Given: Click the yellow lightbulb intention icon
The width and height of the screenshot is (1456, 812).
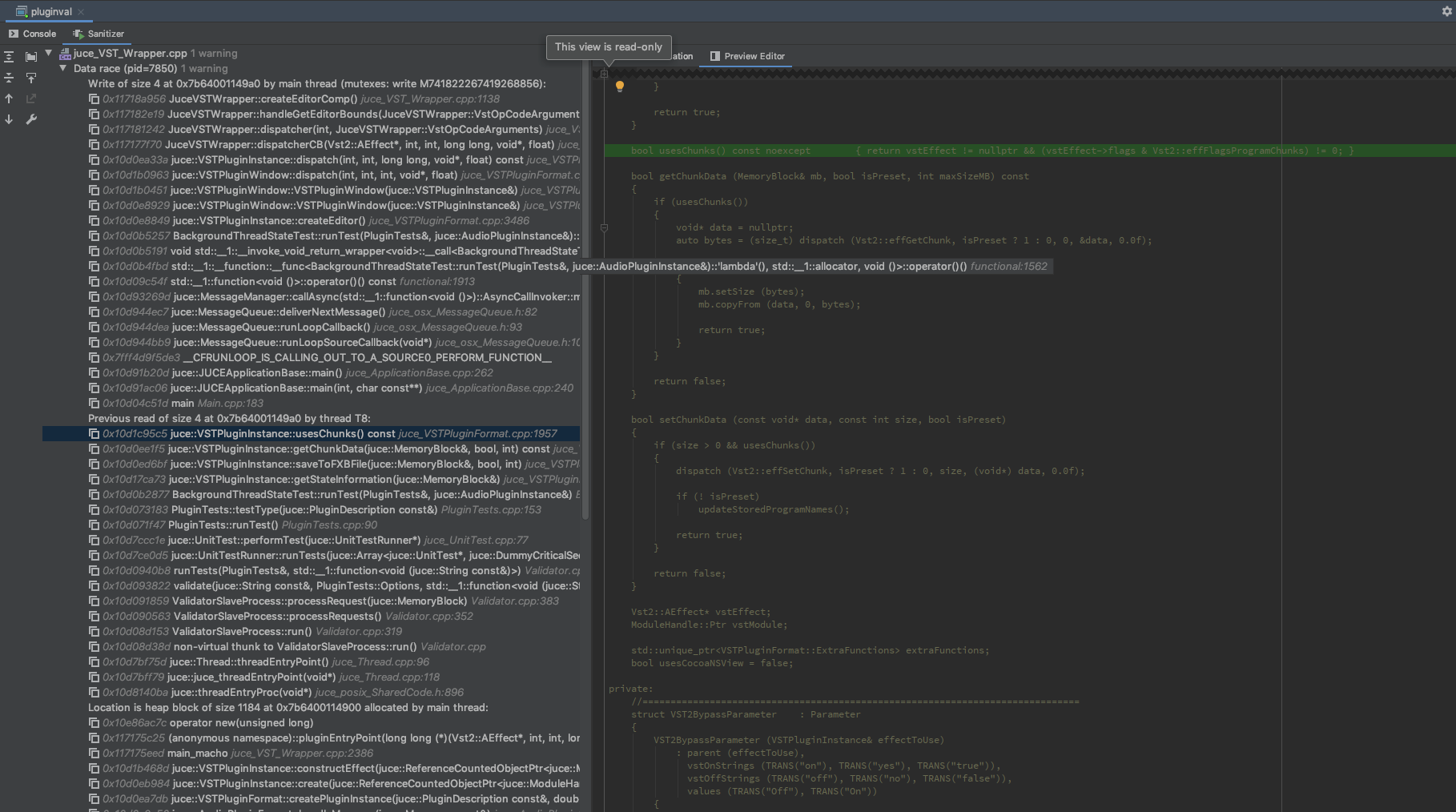Looking at the screenshot, I should click(x=619, y=86).
